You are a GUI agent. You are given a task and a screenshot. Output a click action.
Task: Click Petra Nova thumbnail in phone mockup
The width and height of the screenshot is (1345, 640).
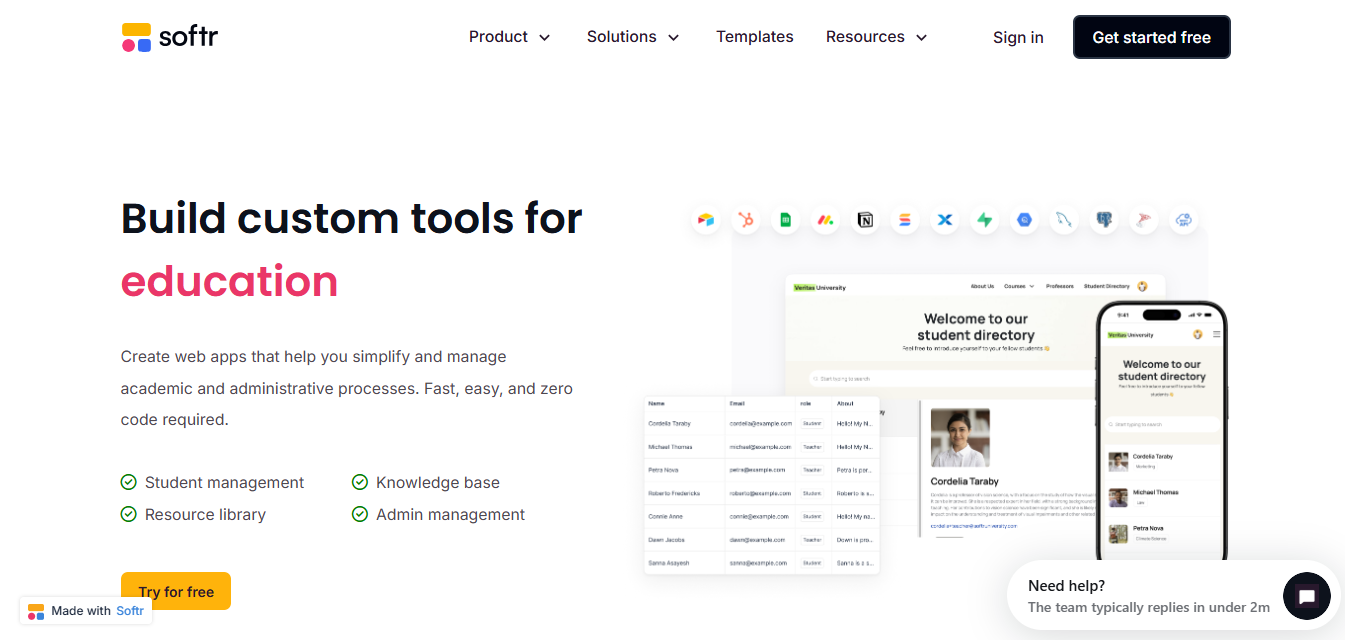[x=1118, y=533]
